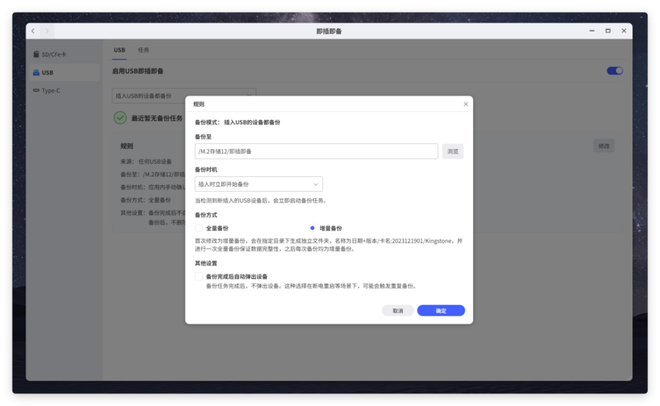The height and width of the screenshot is (406, 660).
Task: Open the 备份时机 dropdown
Action: 258,184
